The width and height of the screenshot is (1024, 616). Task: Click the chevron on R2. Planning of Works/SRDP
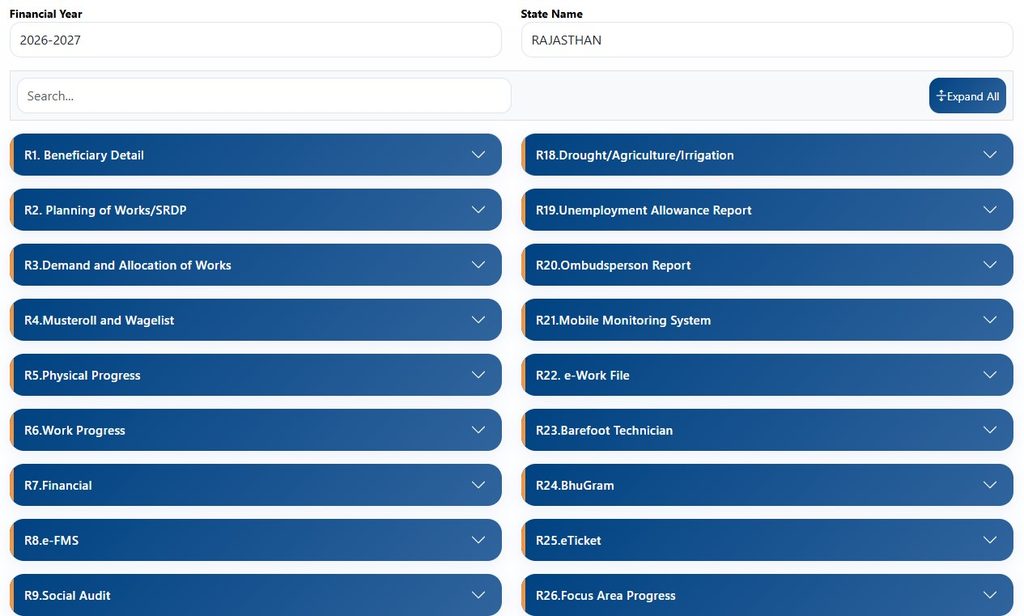478,210
